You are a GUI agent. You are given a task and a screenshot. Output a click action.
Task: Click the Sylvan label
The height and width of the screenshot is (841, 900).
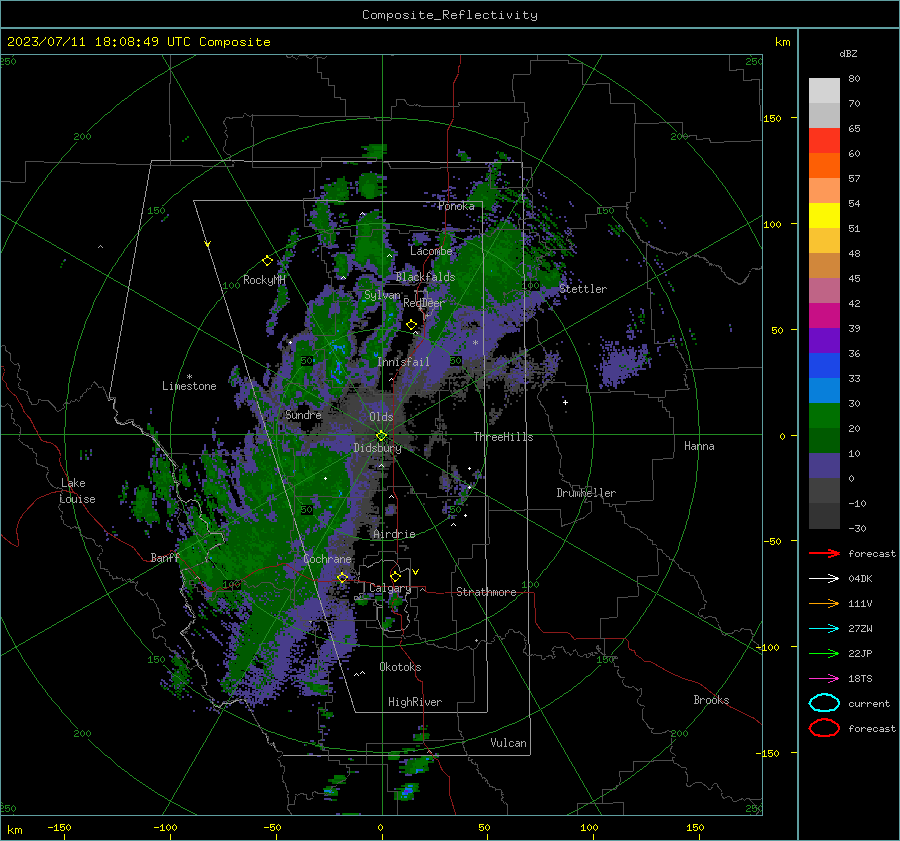382,295
